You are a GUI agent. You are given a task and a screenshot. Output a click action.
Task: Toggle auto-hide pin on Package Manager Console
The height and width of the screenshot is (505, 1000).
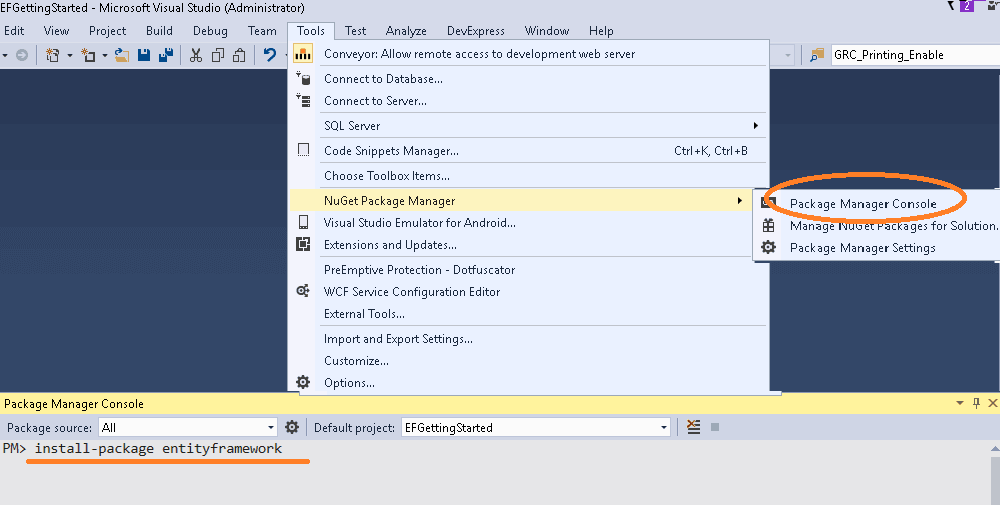(976, 403)
